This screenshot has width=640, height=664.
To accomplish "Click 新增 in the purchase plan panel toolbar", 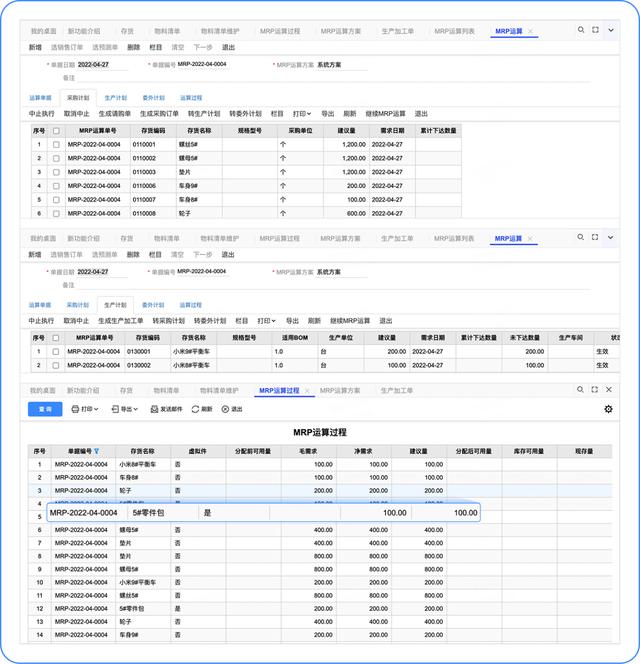I will pos(35,47).
